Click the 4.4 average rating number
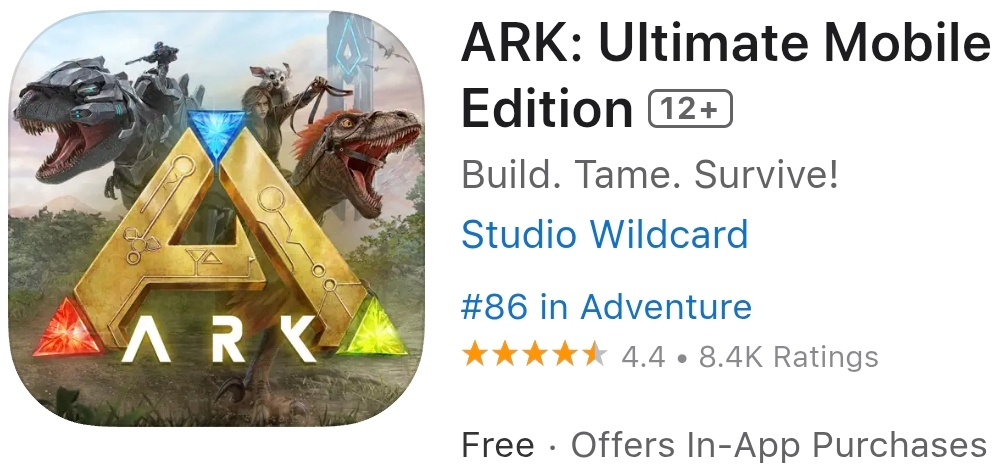The image size is (1006, 469). pyautogui.click(x=643, y=356)
